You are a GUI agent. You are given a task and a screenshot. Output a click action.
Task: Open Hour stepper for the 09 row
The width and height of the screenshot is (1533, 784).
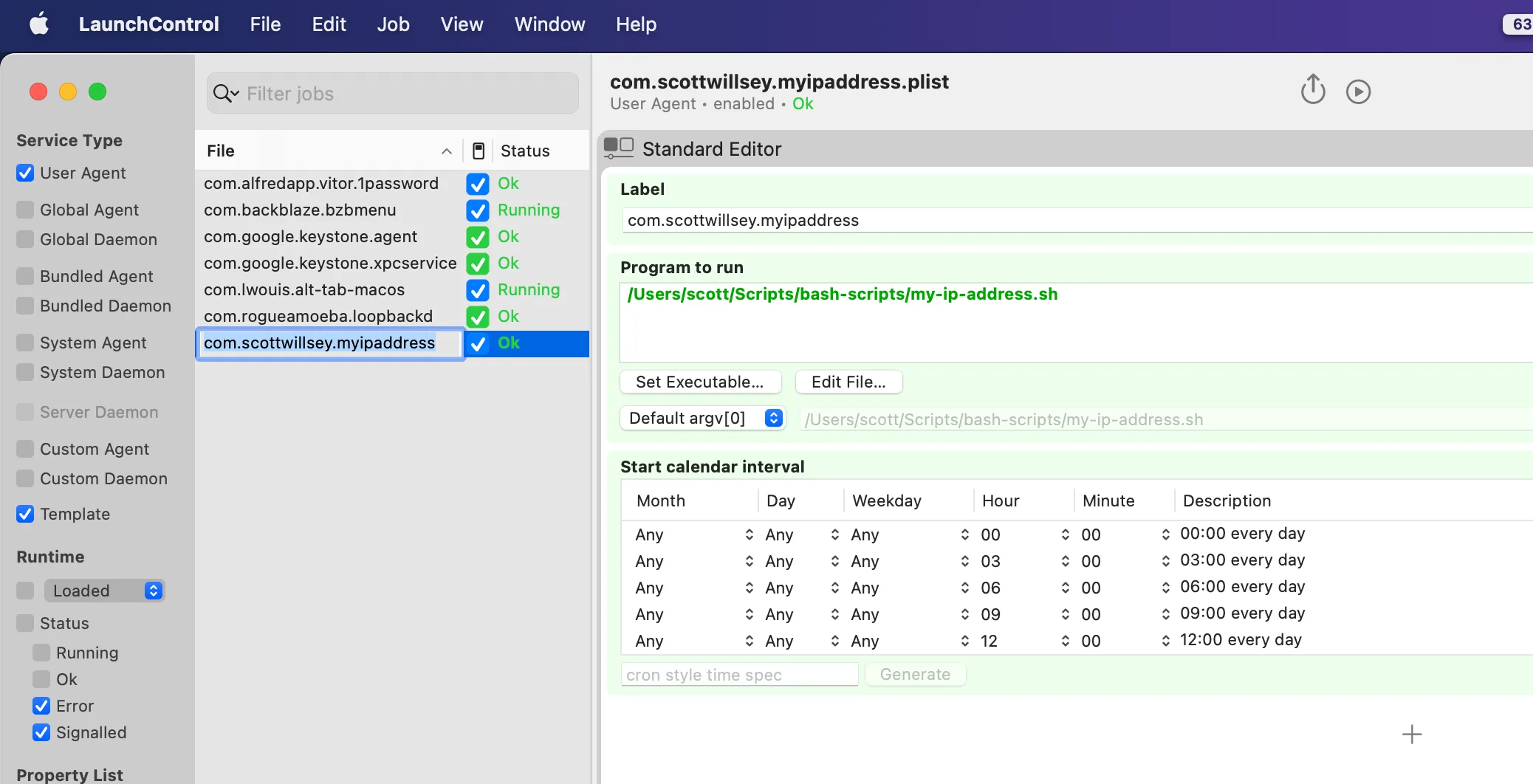1065,614
